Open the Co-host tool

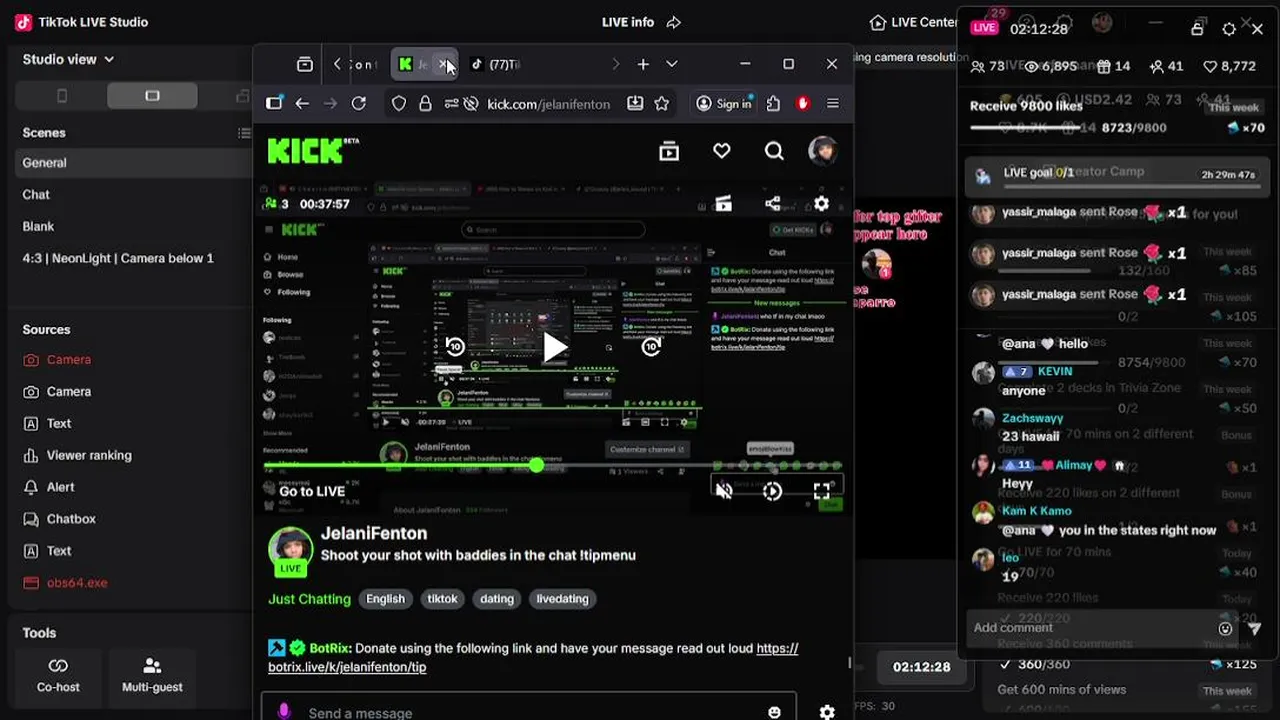58,676
